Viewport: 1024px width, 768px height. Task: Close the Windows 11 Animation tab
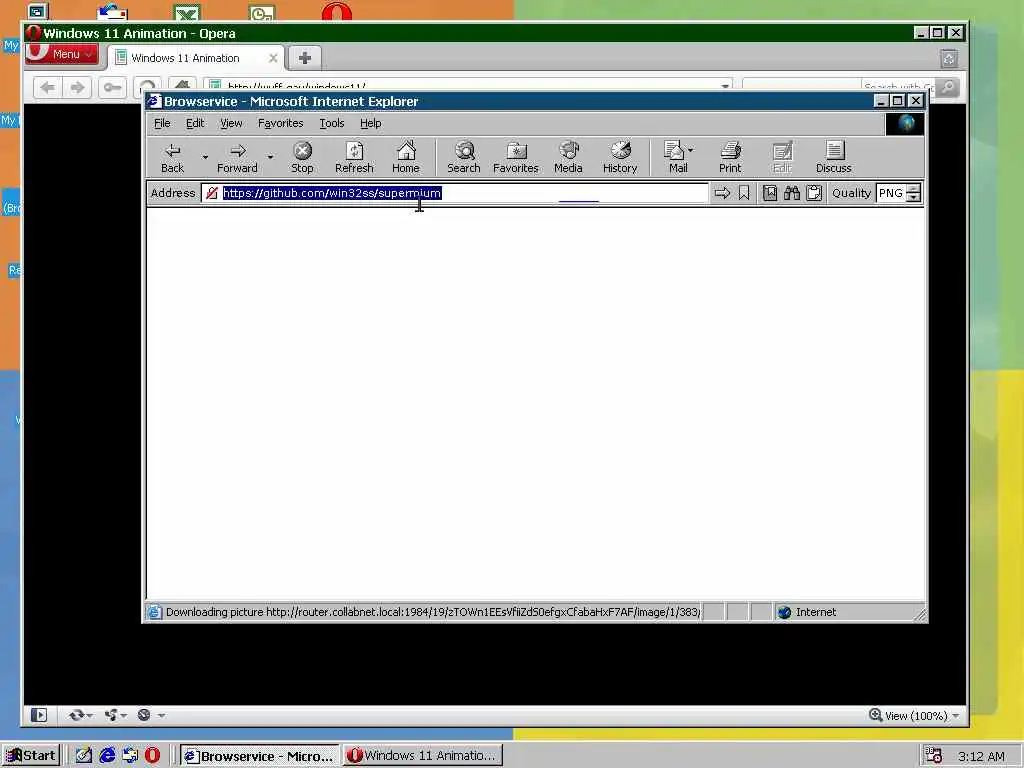tap(273, 58)
